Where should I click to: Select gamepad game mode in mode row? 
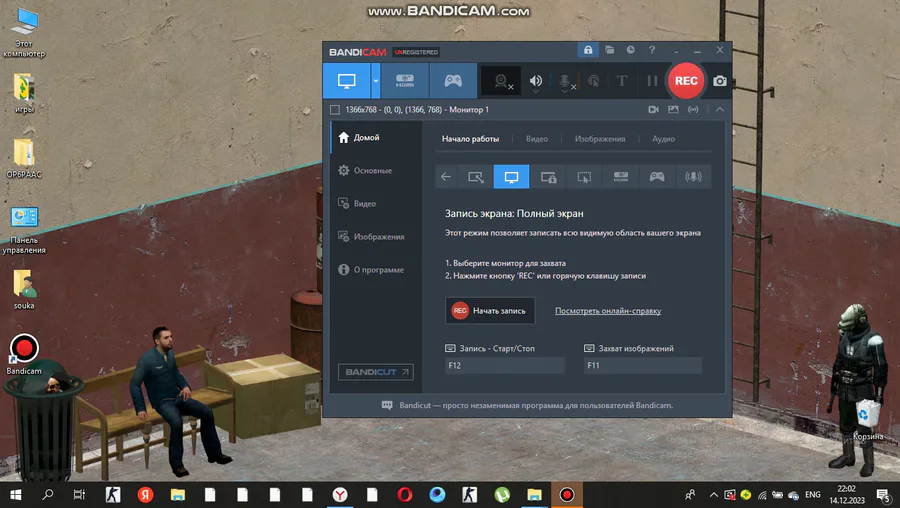[657, 177]
